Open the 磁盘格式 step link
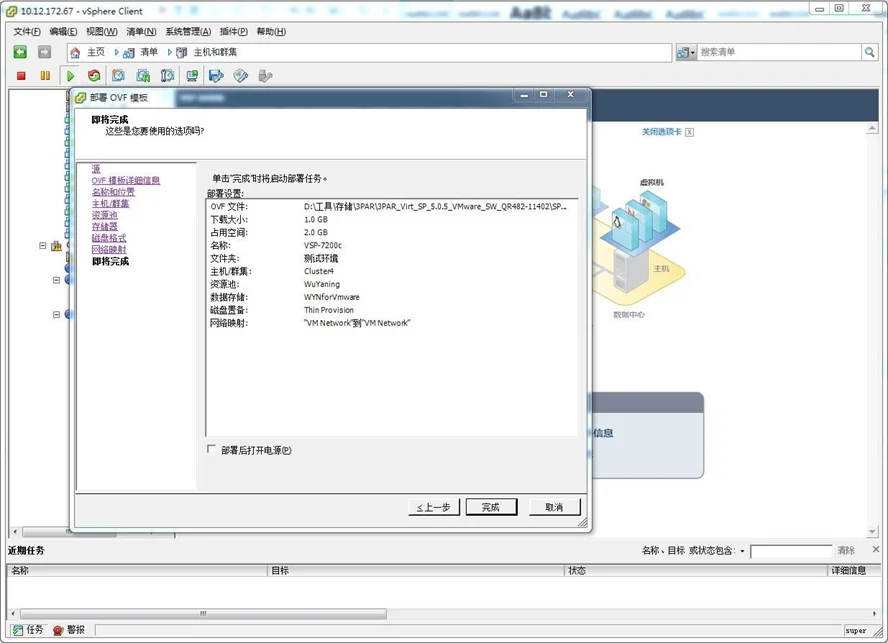The width and height of the screenshot is (888, 643). 109,238
